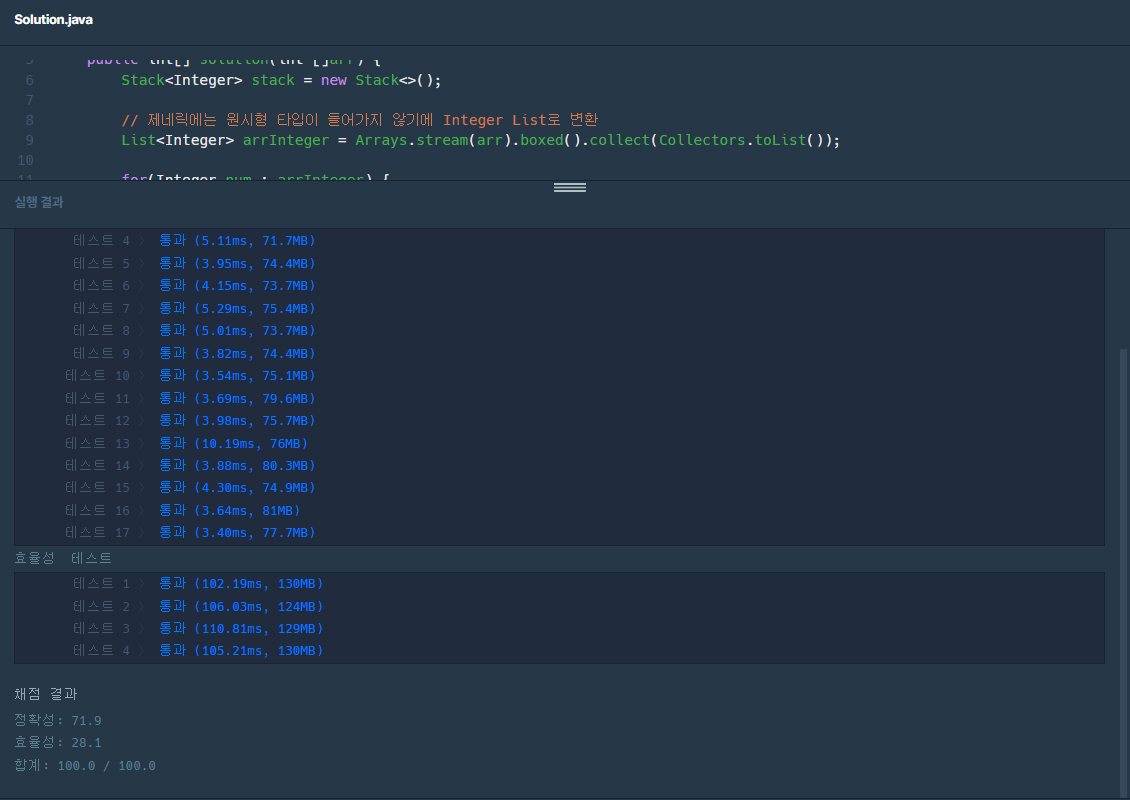Click the 테스트 6 result 4.15ms, 73.7MB
1130x800 pixels.
(x=237, y=285)
